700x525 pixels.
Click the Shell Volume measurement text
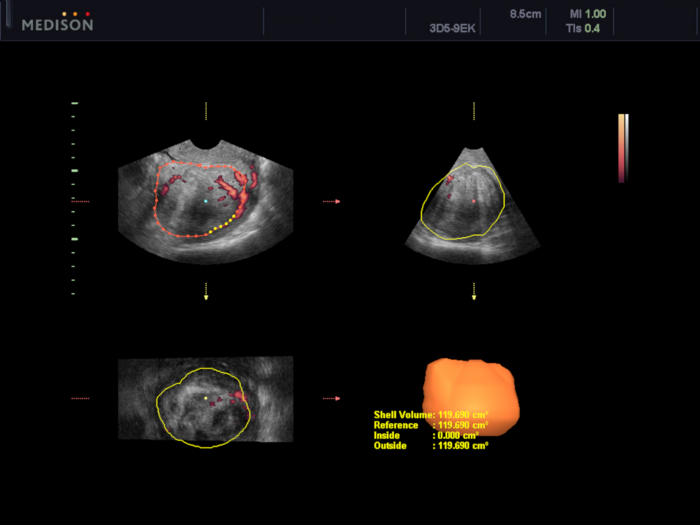click(x=431, y=415)
